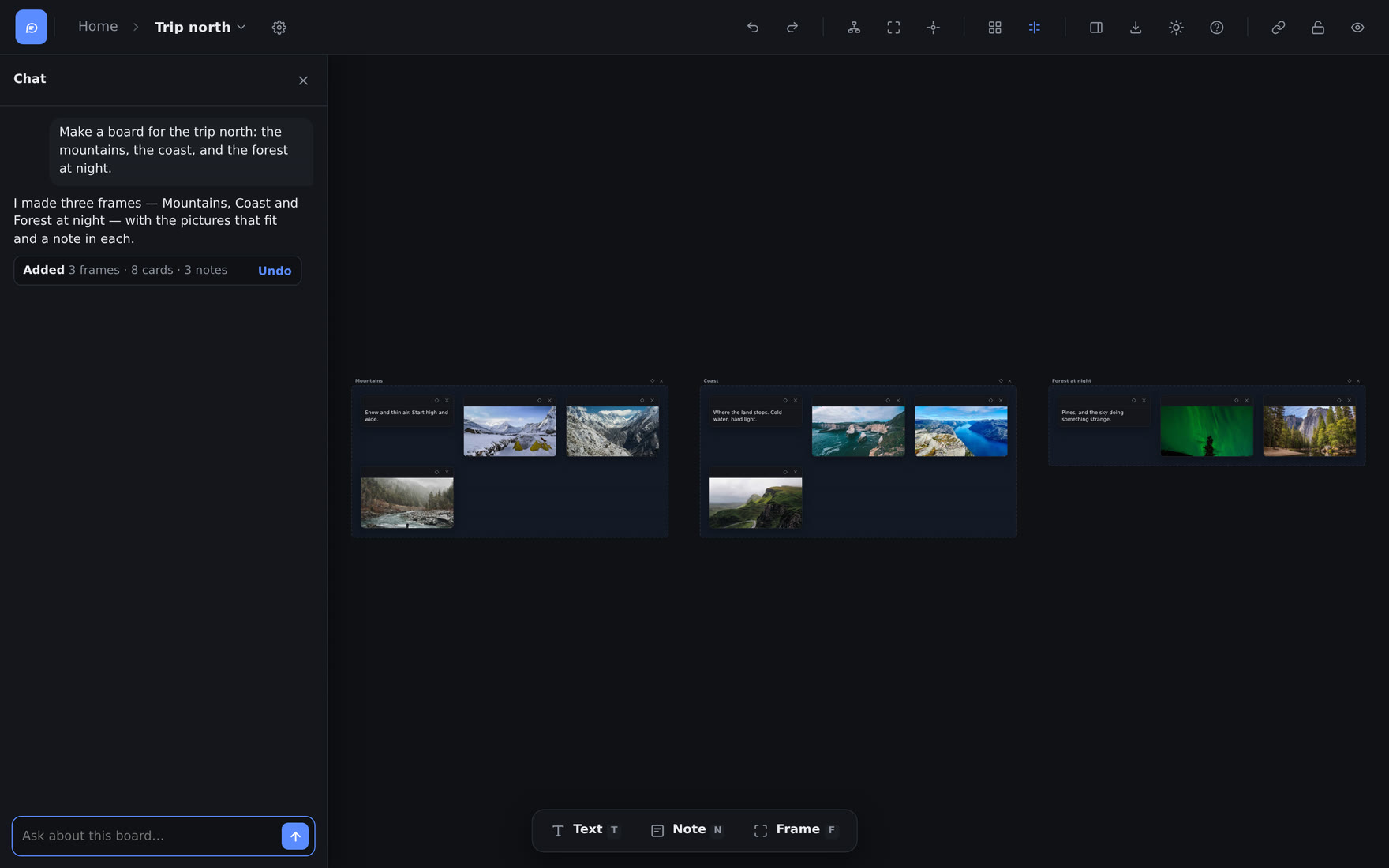Toggle the board lock icon
Viewport: 1389px width, 868px height.
coord(1317,28)
